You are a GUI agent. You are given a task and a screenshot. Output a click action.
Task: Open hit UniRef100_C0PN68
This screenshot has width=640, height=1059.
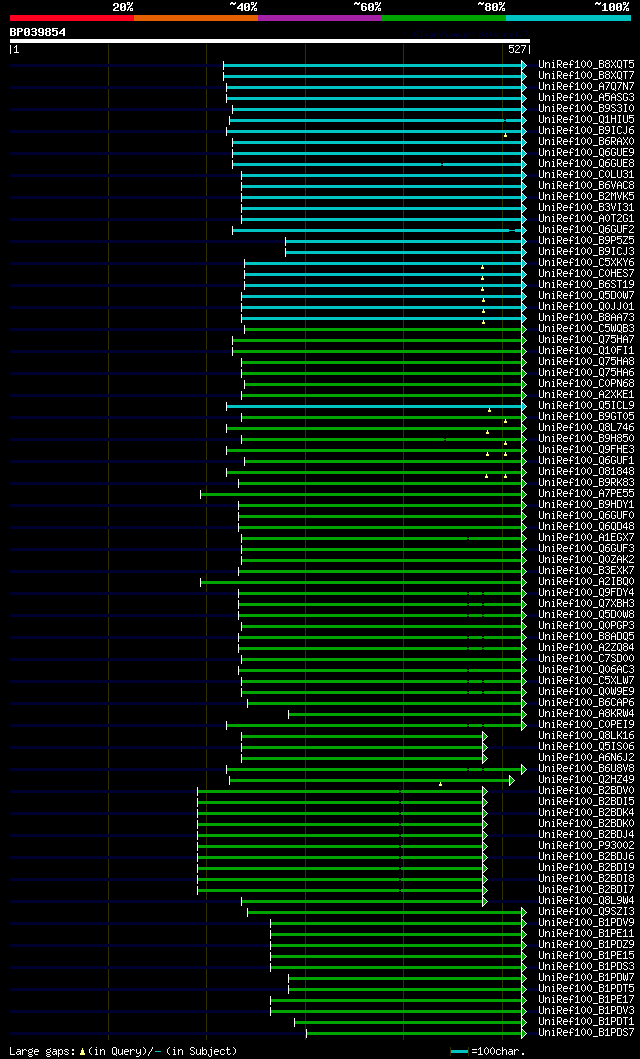(586, 384)
